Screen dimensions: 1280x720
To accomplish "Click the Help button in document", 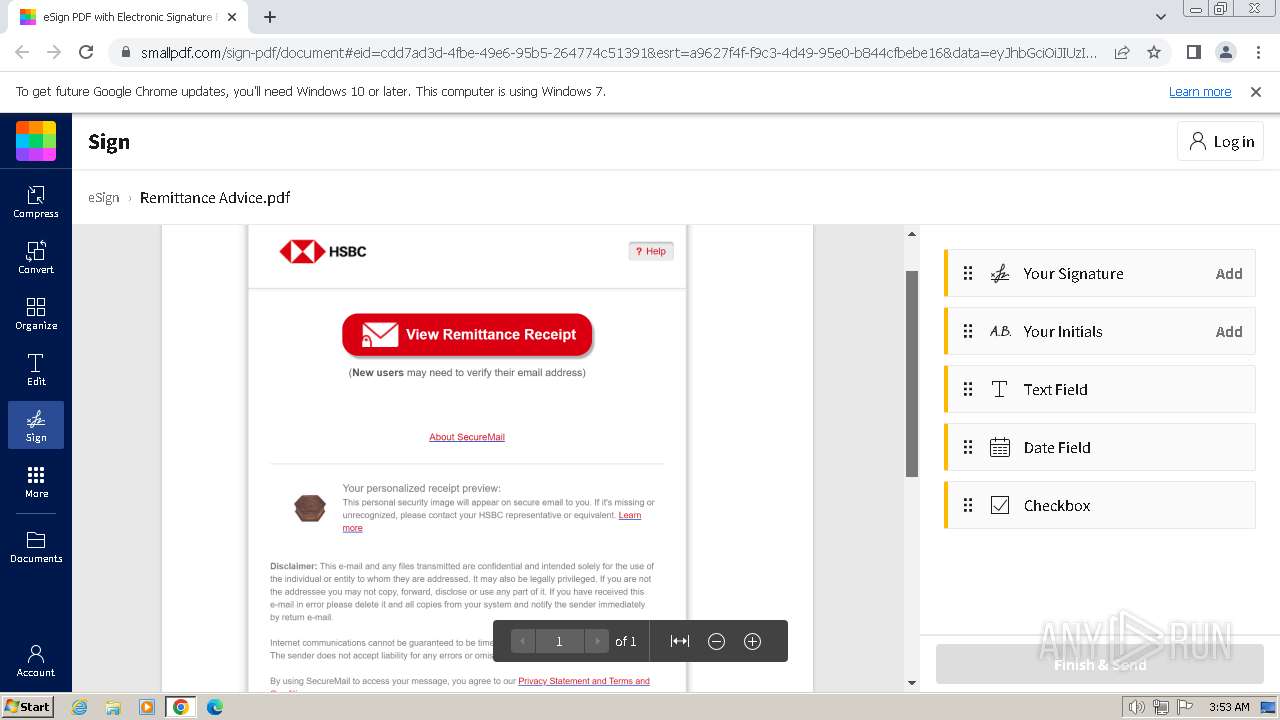I will [x=651, y=251].
